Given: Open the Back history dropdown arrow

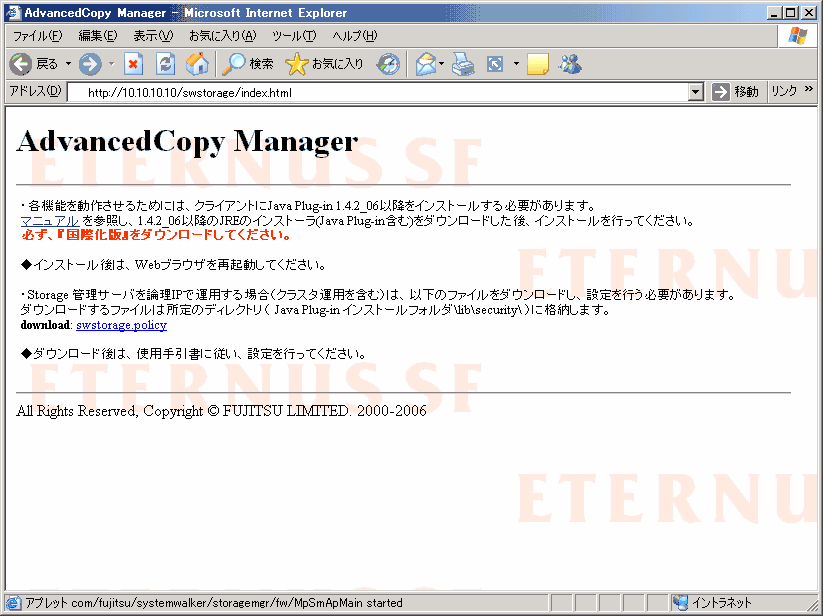Looking at the screenshot, I should pos(68,64).
